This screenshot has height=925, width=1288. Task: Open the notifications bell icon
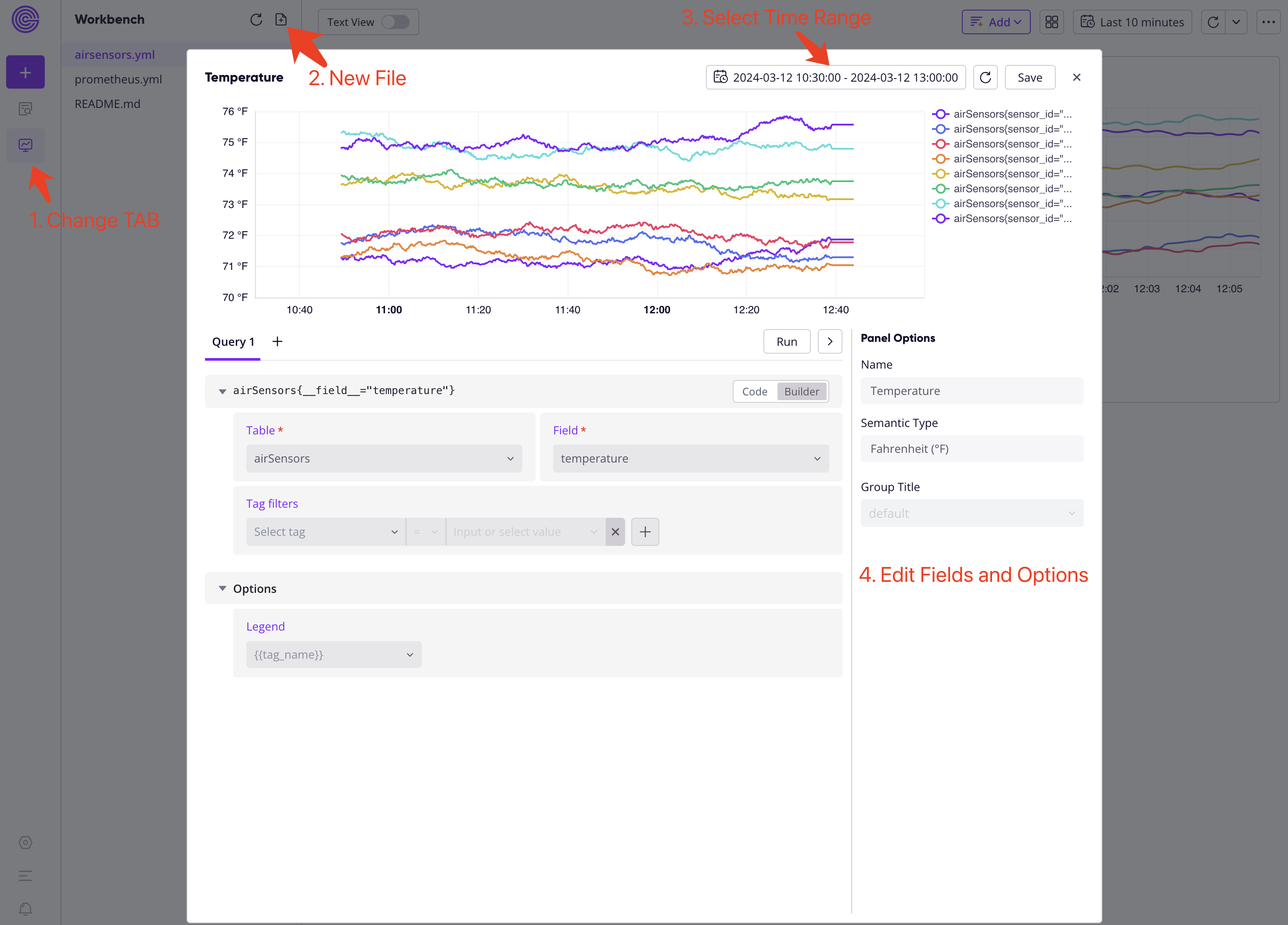25,909
